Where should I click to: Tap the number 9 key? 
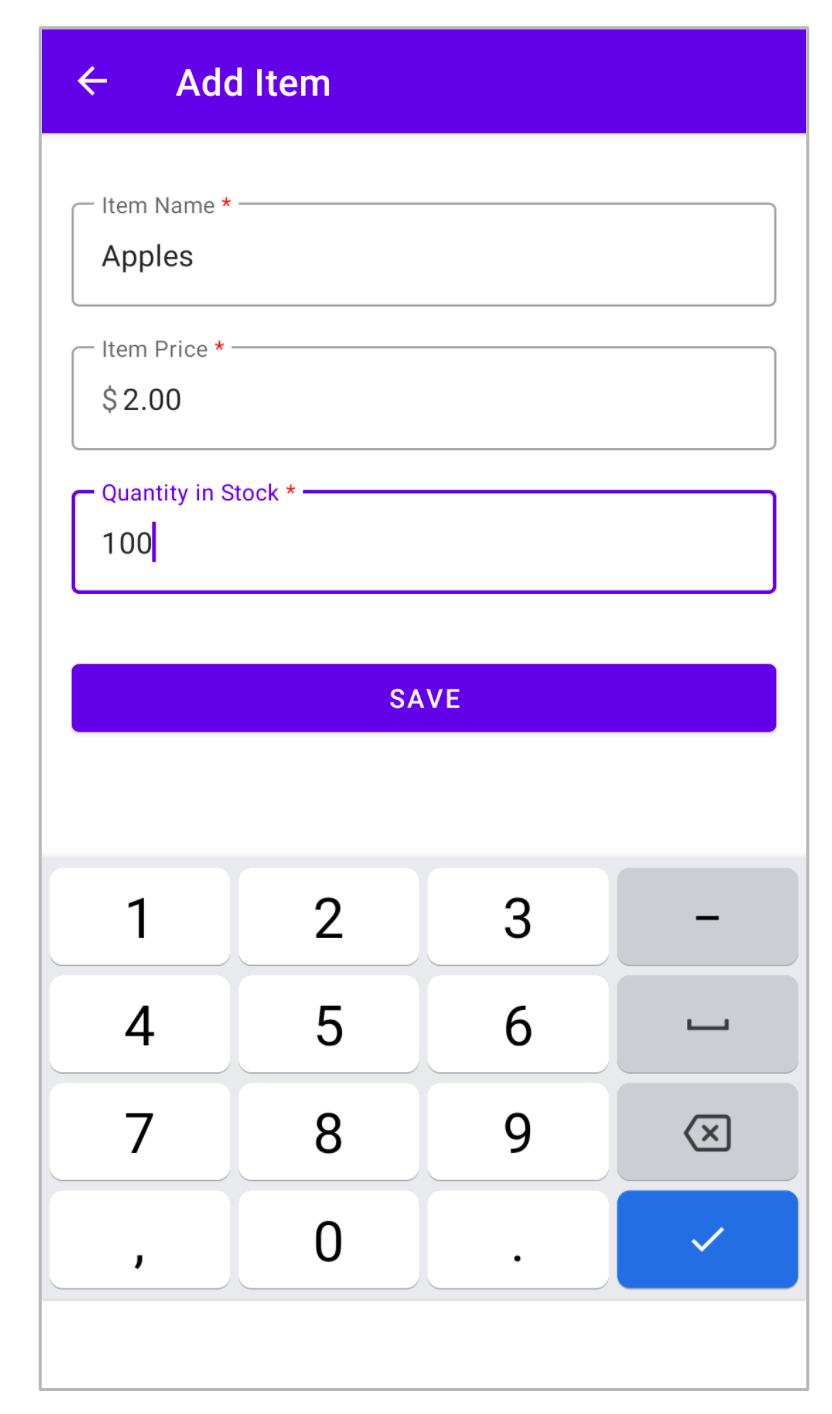pyautogui.click(x=518, y=1132)
